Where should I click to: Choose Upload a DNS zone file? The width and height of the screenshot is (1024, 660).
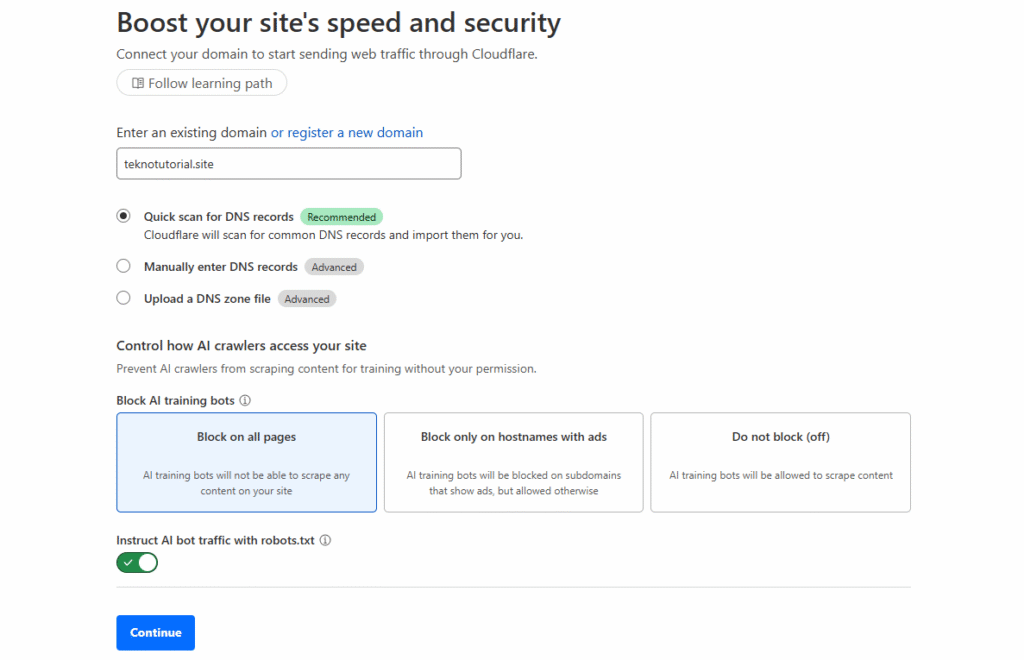(123, 298)
